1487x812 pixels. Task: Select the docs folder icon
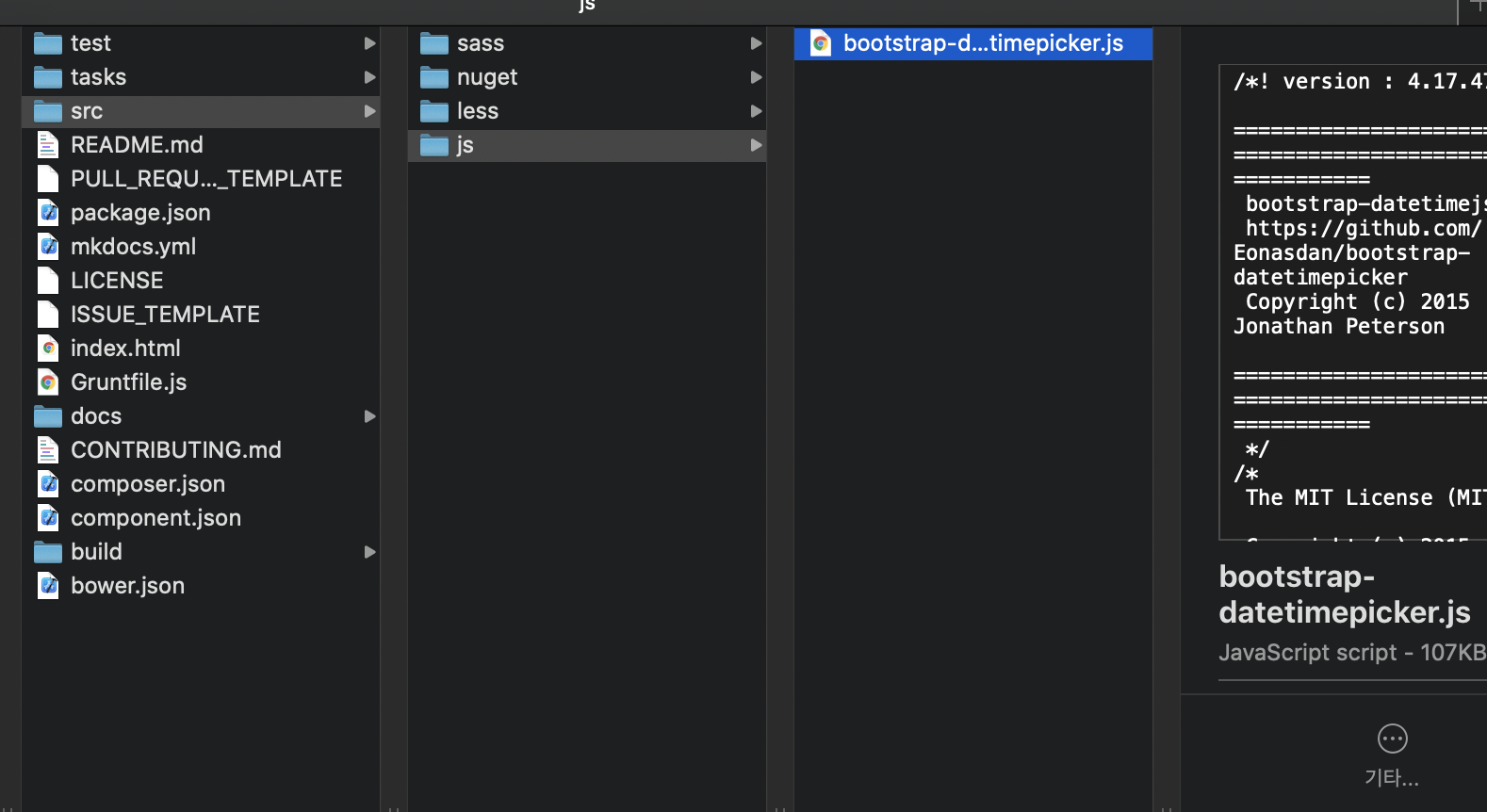coord(48,416)
